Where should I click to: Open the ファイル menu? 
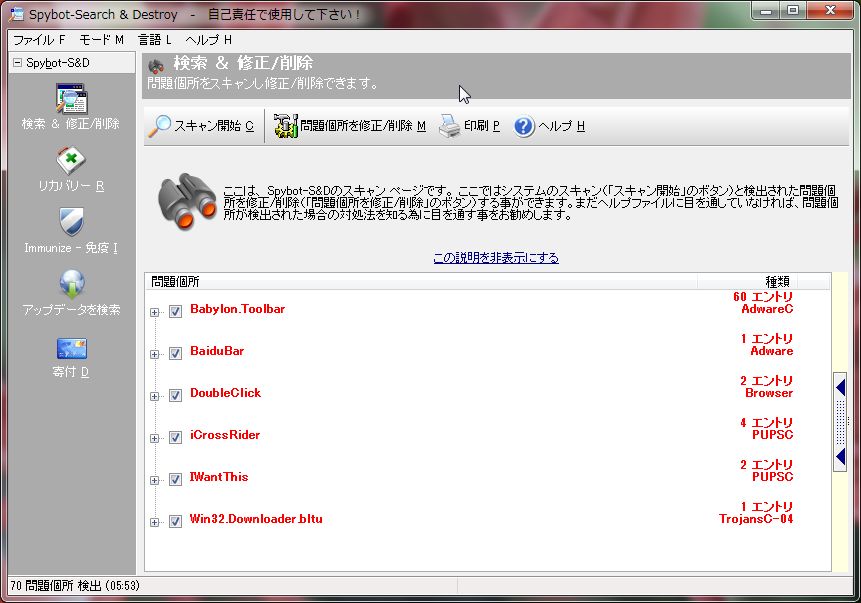click(x=39, y=40)
